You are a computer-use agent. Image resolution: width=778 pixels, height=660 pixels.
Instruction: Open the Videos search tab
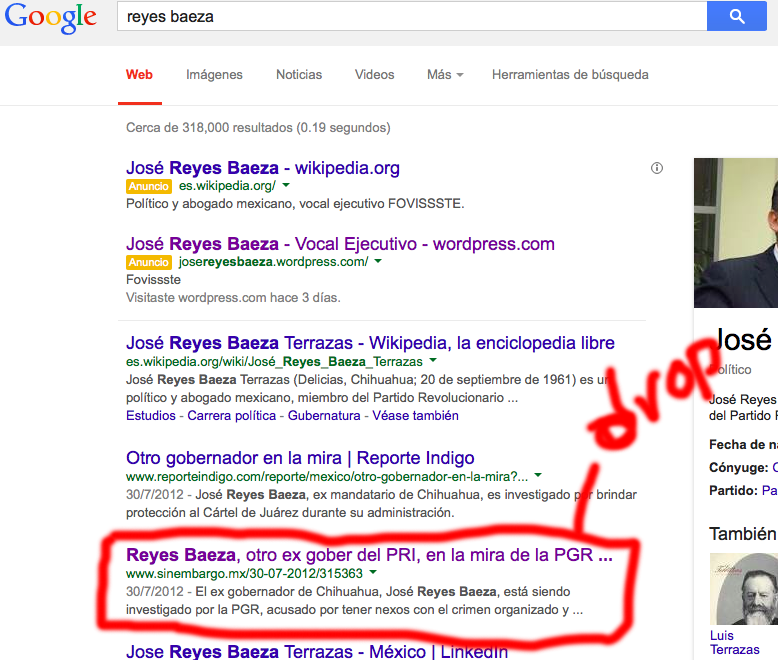tap(374, 75)
